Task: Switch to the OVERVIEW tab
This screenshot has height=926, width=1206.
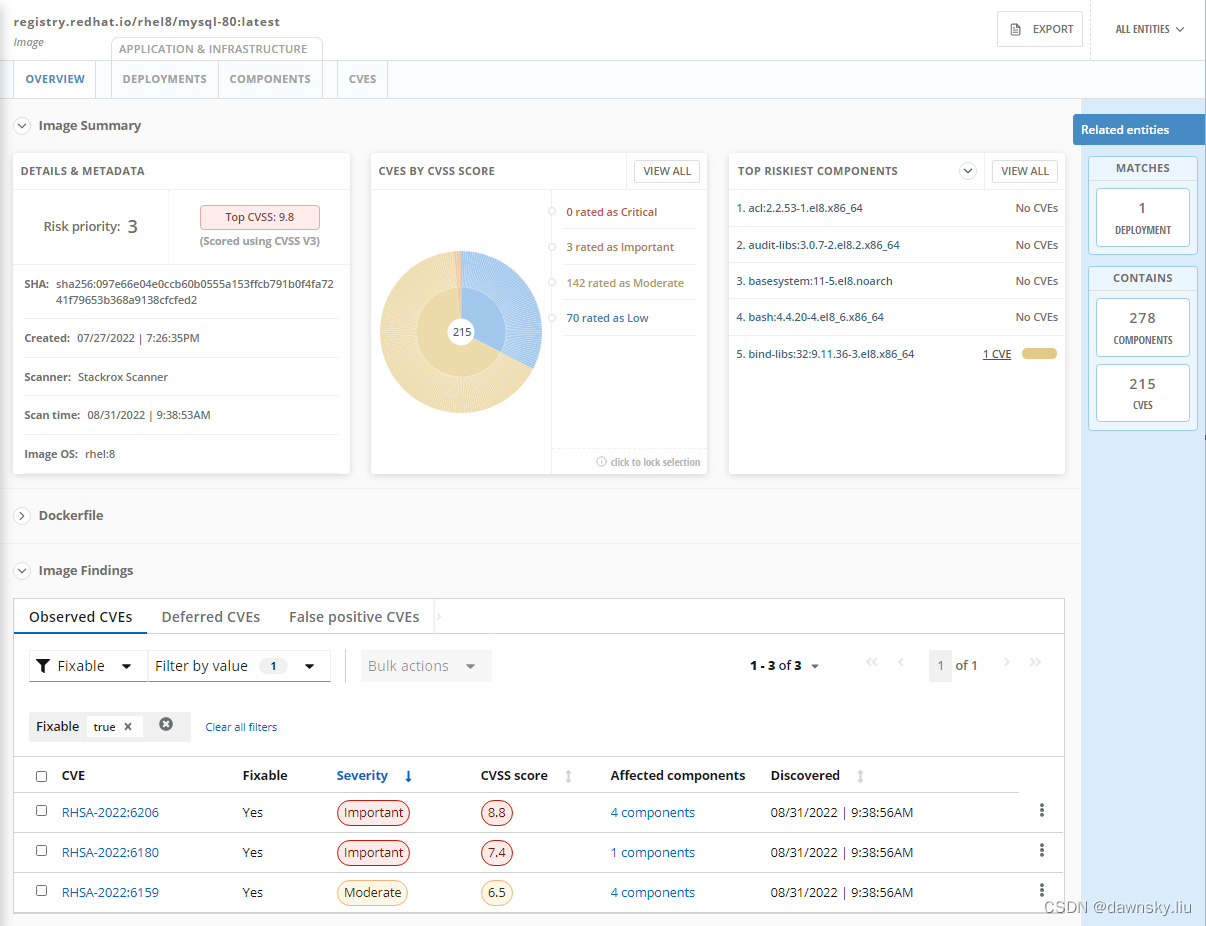Action: pyautogui.click(x=55, y=79)
